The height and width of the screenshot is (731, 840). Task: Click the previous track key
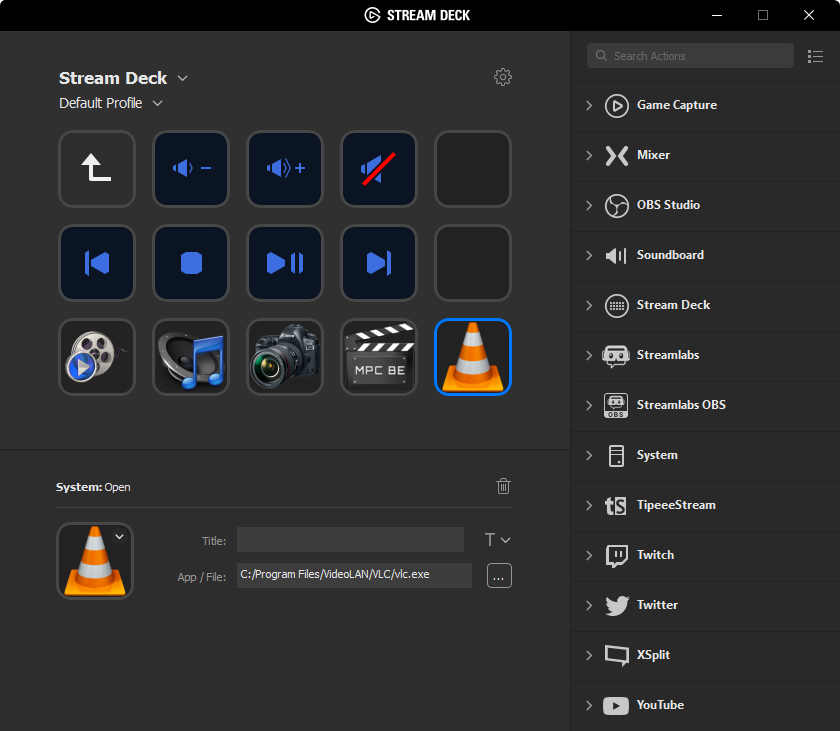(96, 263)
